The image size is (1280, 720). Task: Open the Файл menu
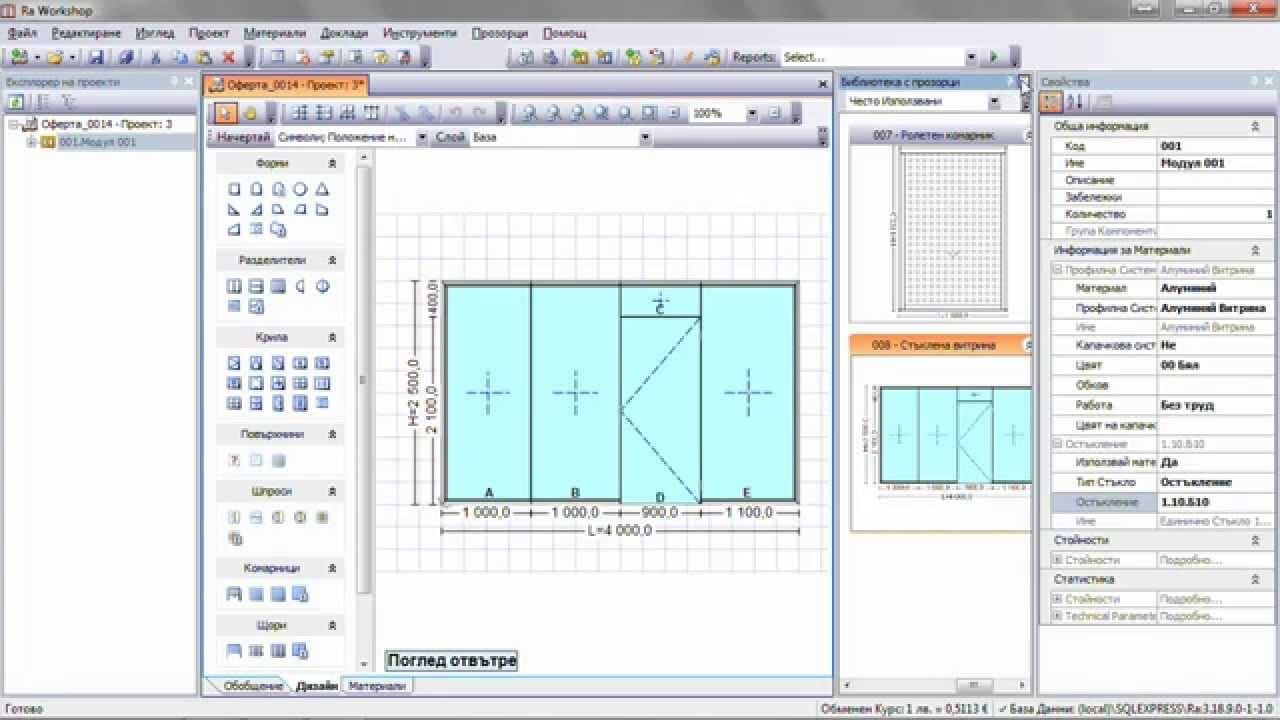pos(21,33)
